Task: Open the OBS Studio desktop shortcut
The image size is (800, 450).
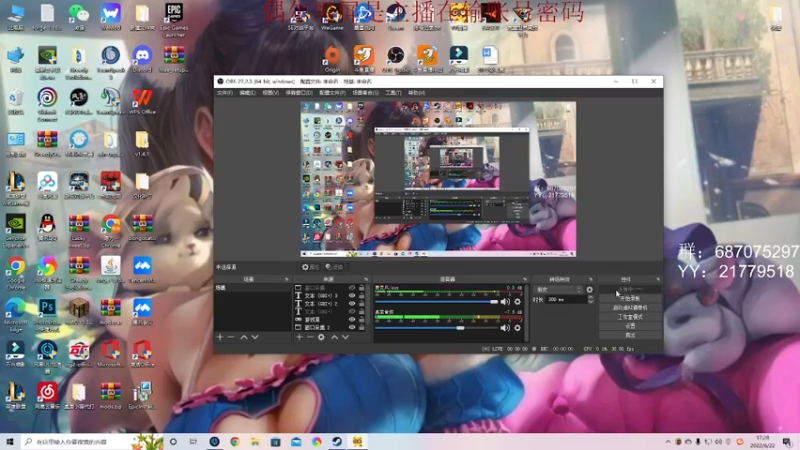Action: coord(395,60)
